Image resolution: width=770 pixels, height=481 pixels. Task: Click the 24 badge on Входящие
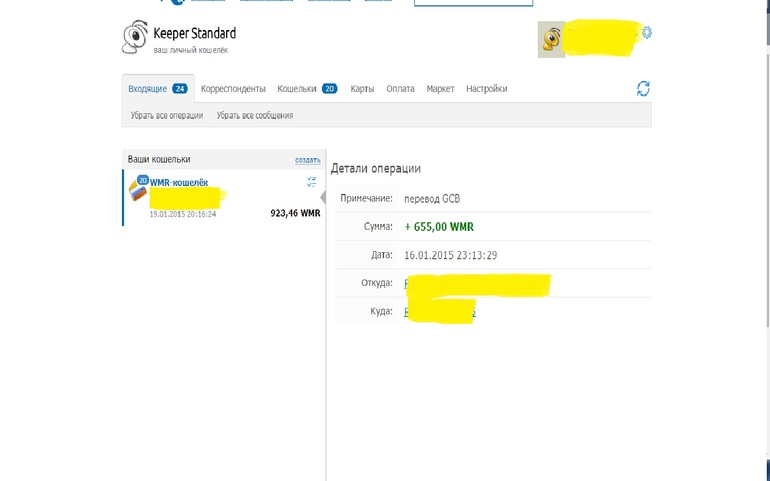(x=180, y=89)
